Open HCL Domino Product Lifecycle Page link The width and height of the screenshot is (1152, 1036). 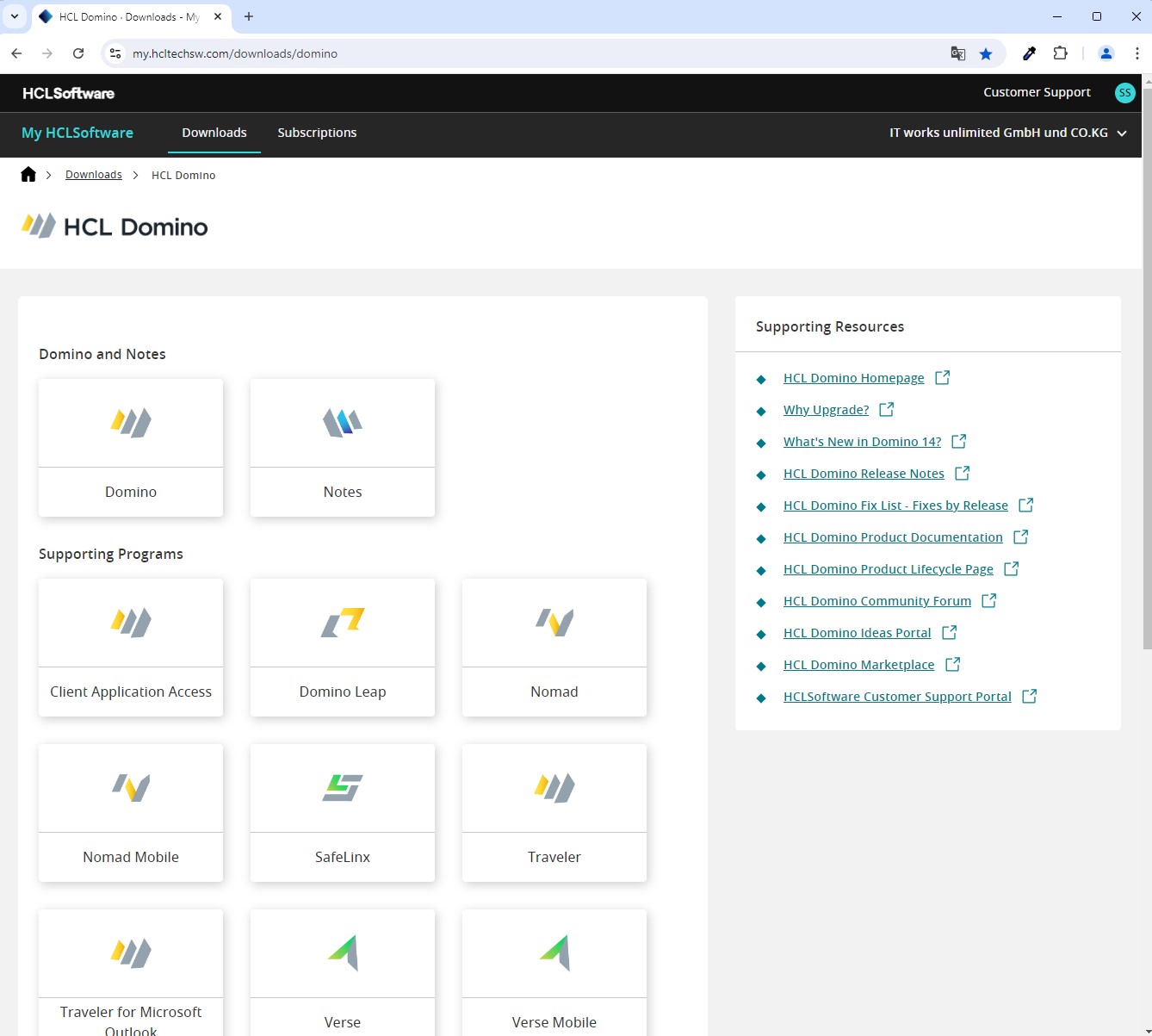point(889,569)
